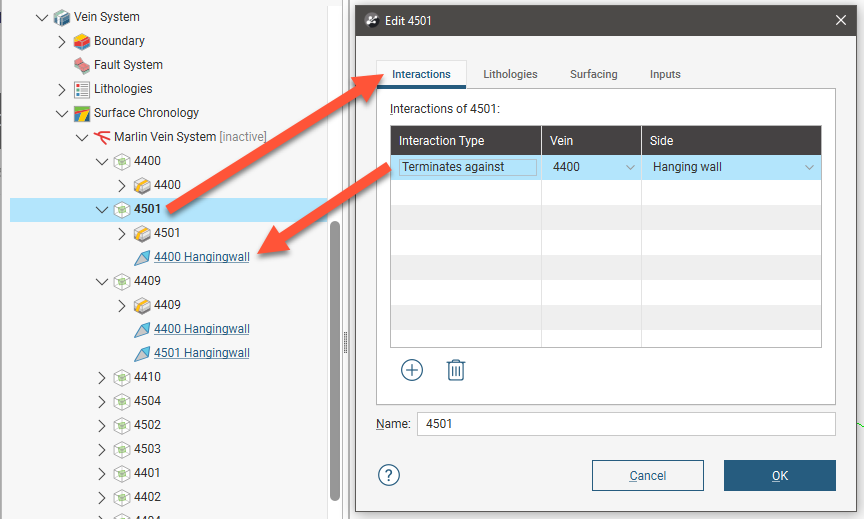Open the 4501 Hangingwall link under 4409
The height and width of the screenshot is (519, 864).
click(x=201, y=353)
